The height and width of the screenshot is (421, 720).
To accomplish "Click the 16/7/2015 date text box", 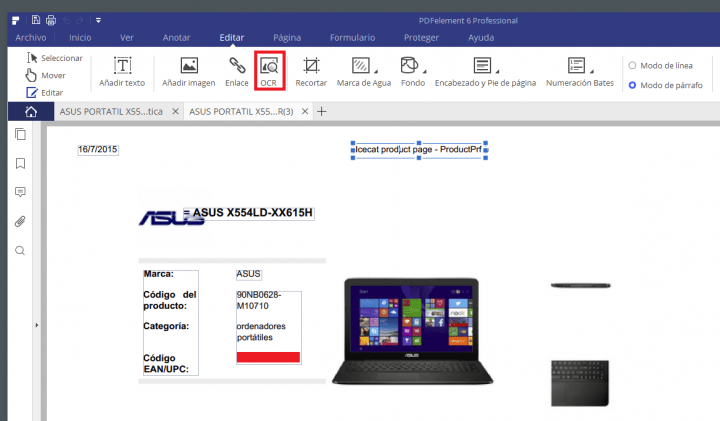I will (98, 150).
